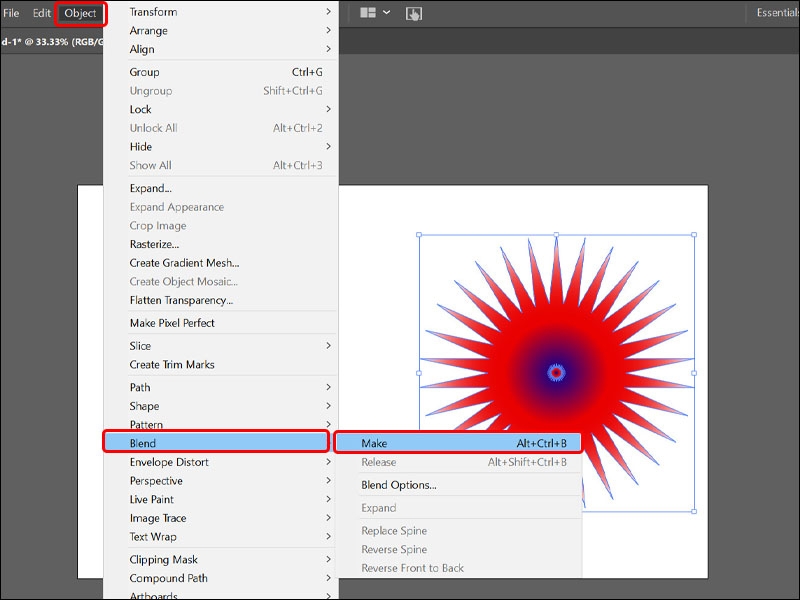This screenshot has width=800, height=600.
Task: Click the right-middle bounding box handle
Action: pos(694,373)
